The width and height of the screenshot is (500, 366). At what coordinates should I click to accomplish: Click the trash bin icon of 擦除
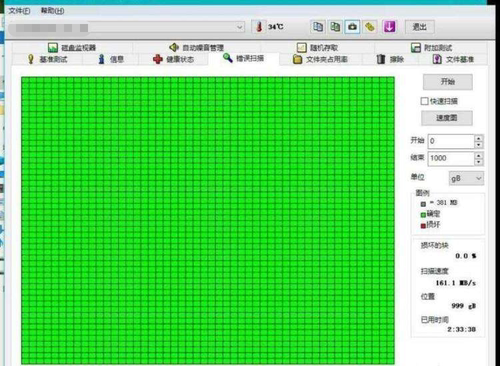(381, 59)
